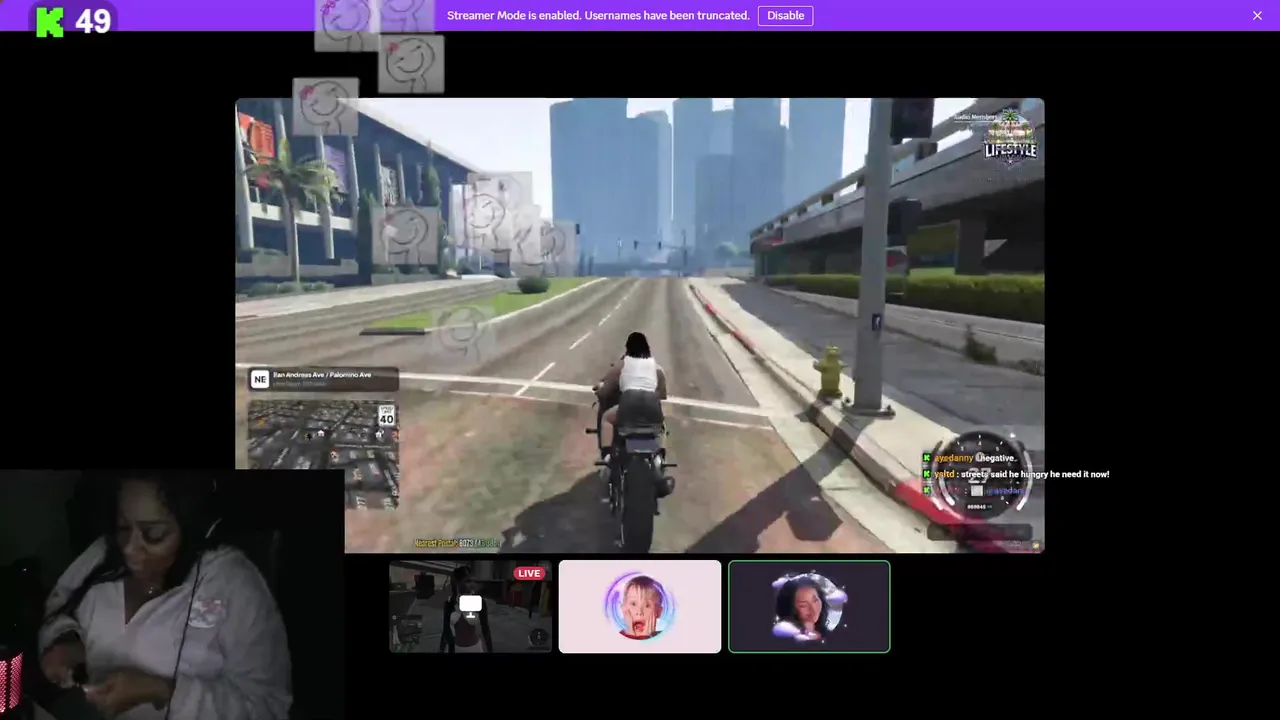This screenshot has height=720, width=1280.
Task: Click the screen-share icon on live thumbnail
Action: pyautogui.click(x=470, y=604)
